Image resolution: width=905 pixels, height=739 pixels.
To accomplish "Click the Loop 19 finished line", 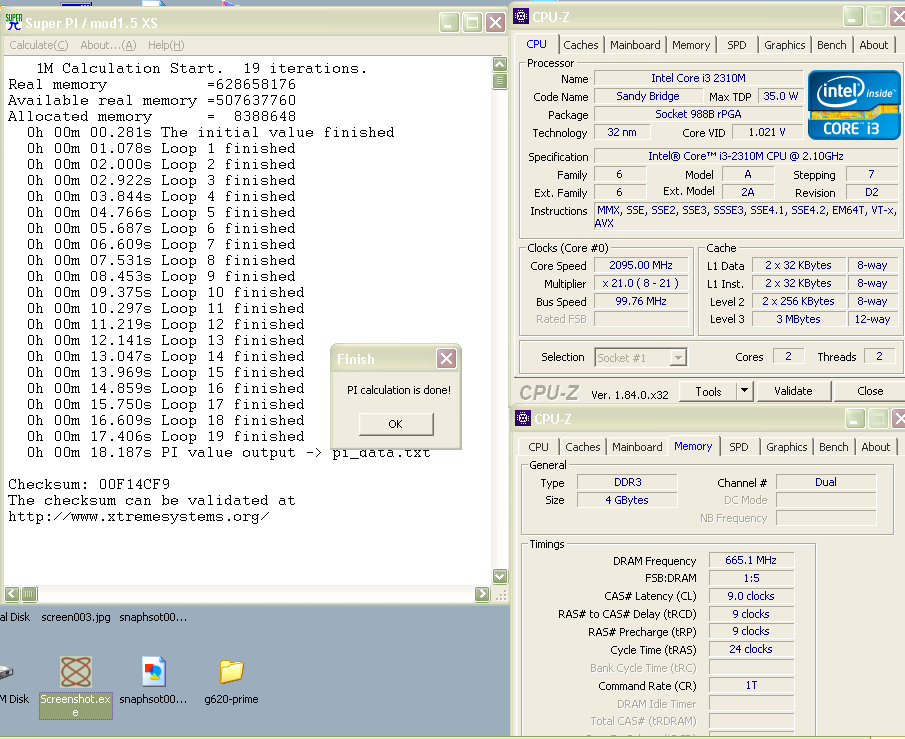I will pos(166,436).
